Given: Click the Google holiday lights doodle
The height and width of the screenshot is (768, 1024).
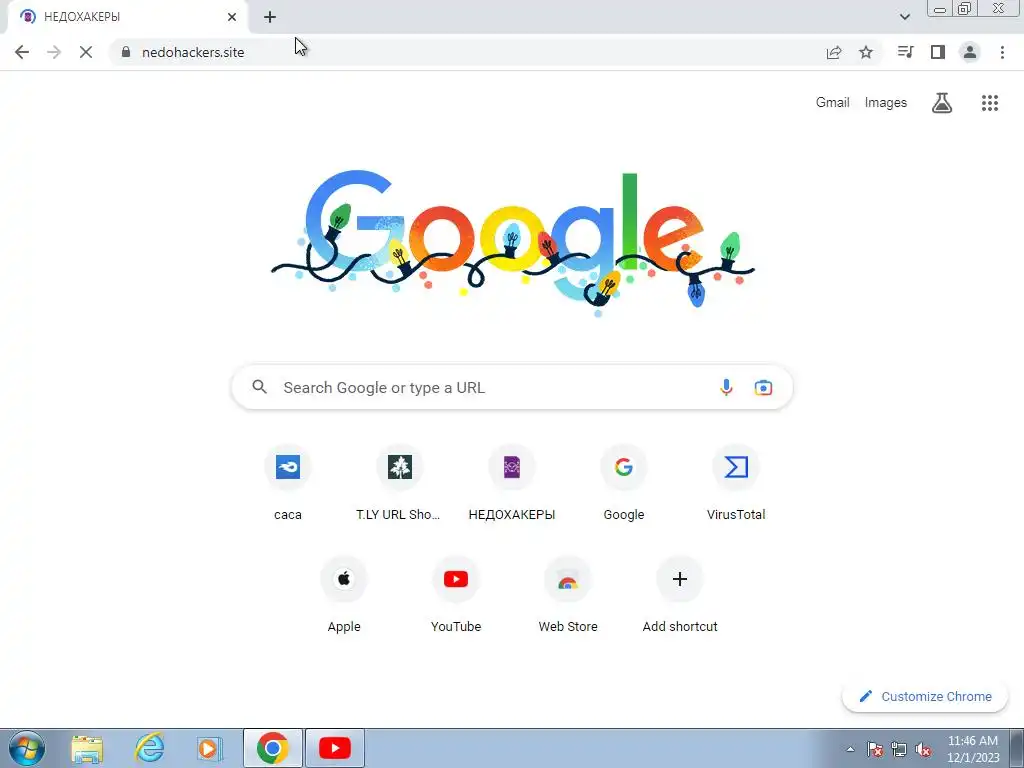Looking at the screenshot, I should (x=513, y=243).
